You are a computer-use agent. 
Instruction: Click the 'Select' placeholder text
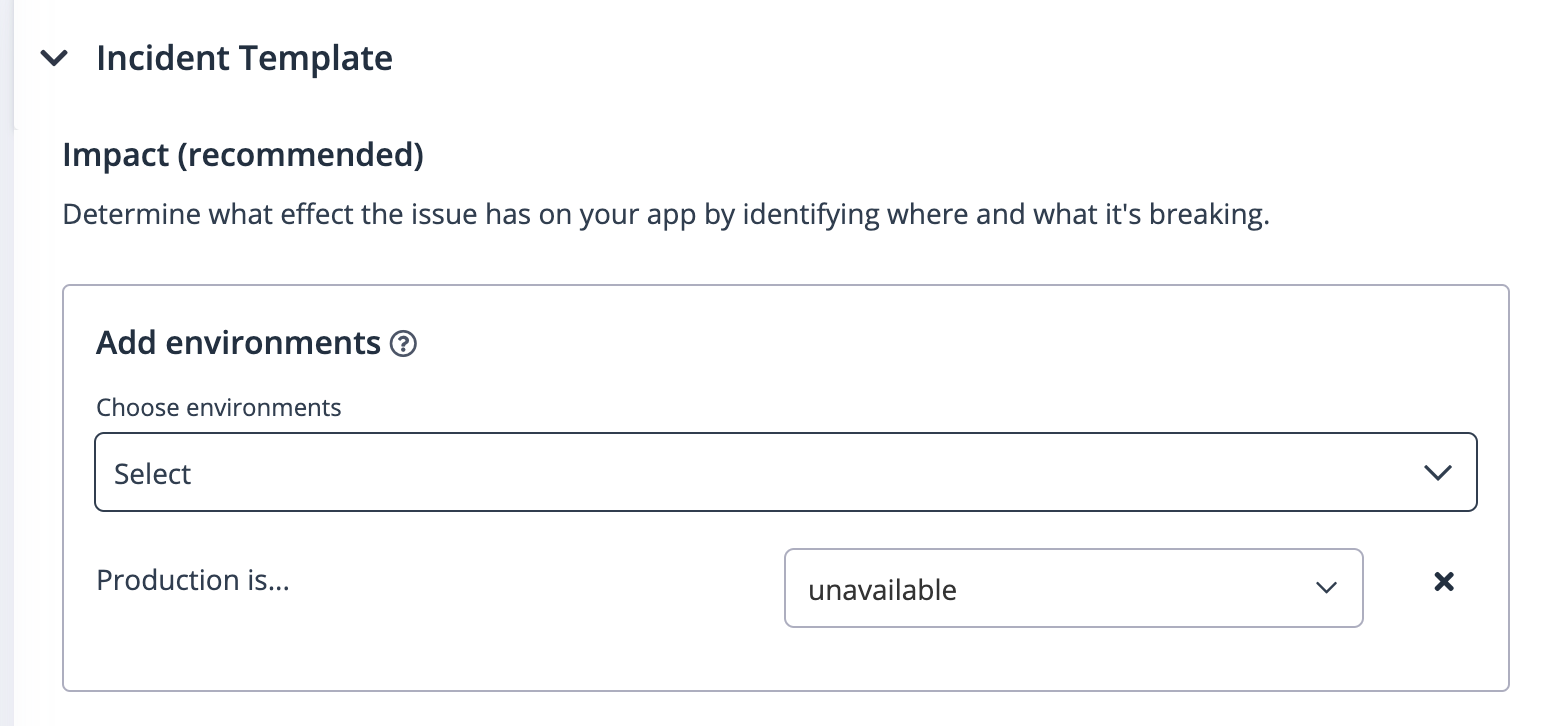click(x=152, y=474)
